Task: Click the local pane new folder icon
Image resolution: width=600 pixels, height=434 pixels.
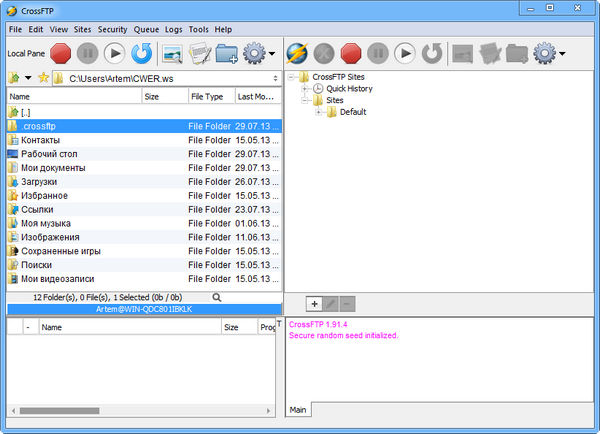Action: click(x=227, y=53)
